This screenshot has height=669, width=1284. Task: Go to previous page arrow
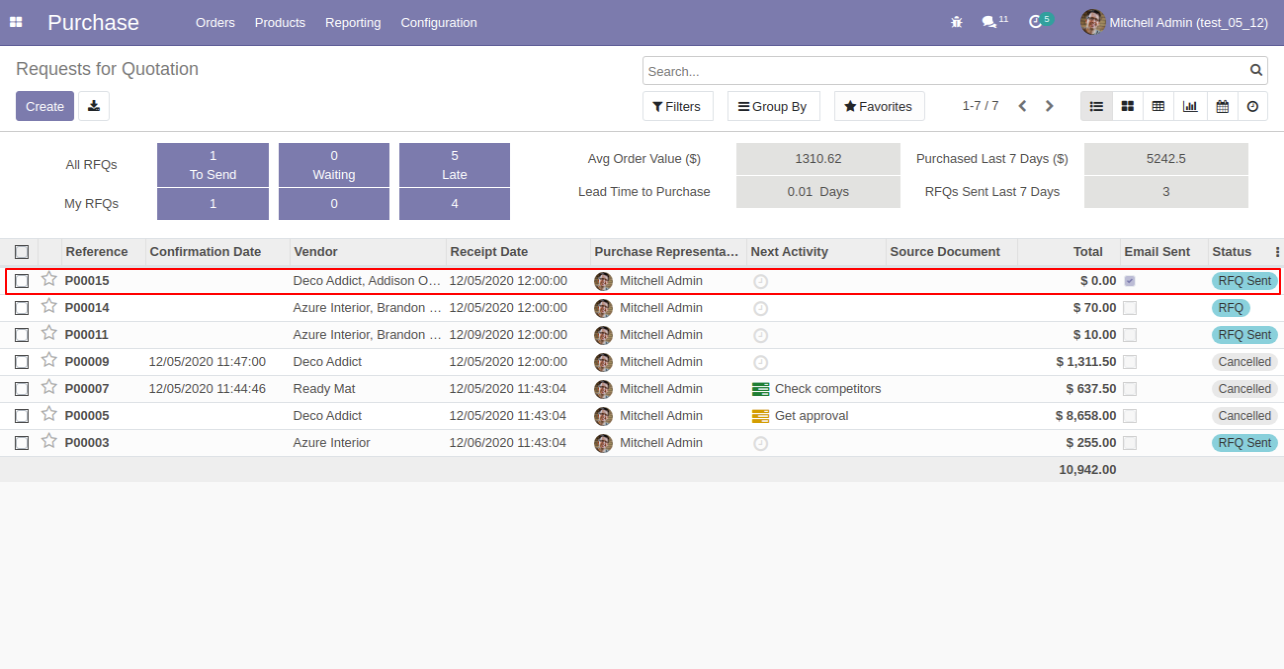1022,106
